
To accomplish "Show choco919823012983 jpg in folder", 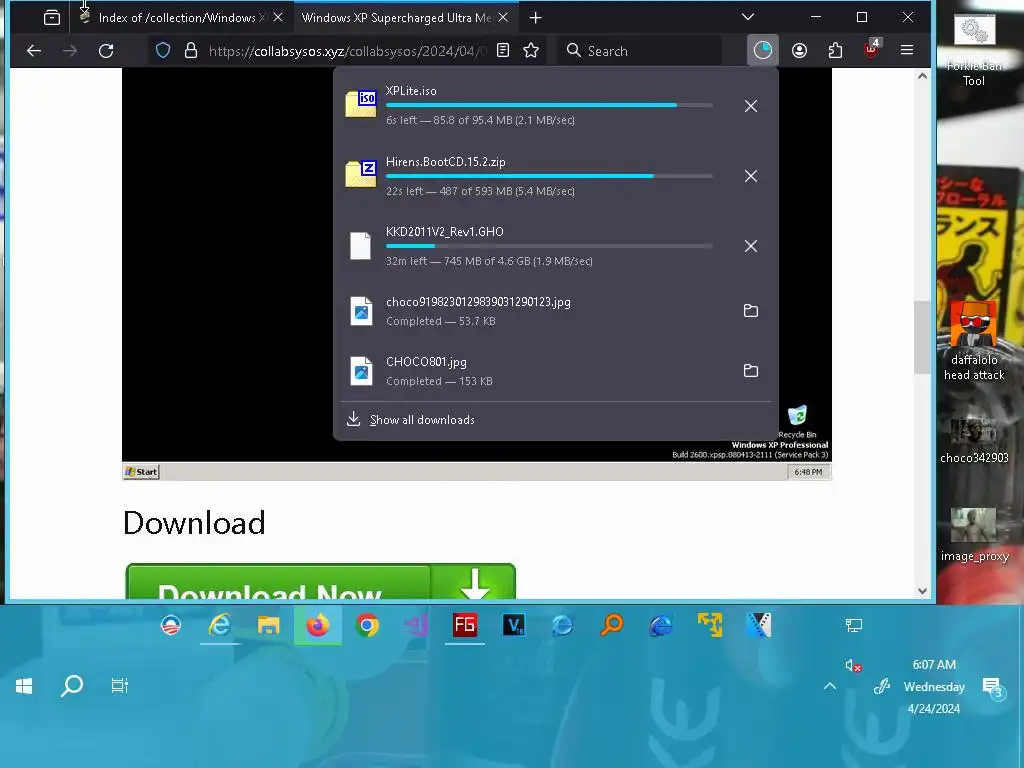I will click(751, 311).
